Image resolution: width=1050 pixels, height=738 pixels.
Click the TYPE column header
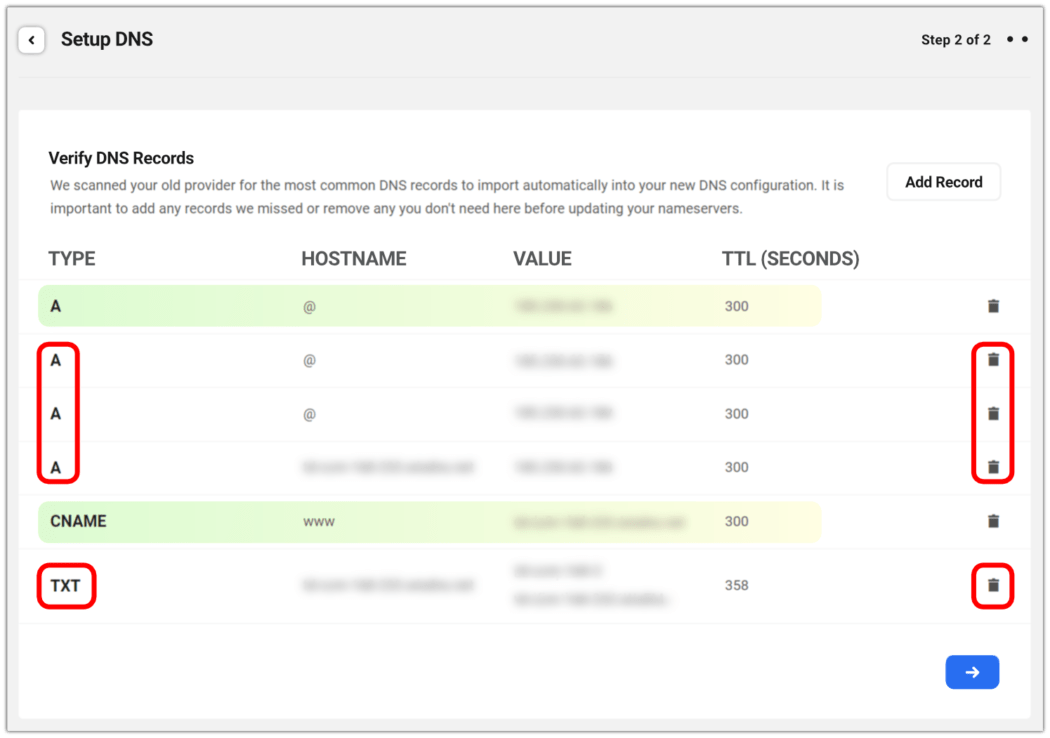click(x=71, y=258)
